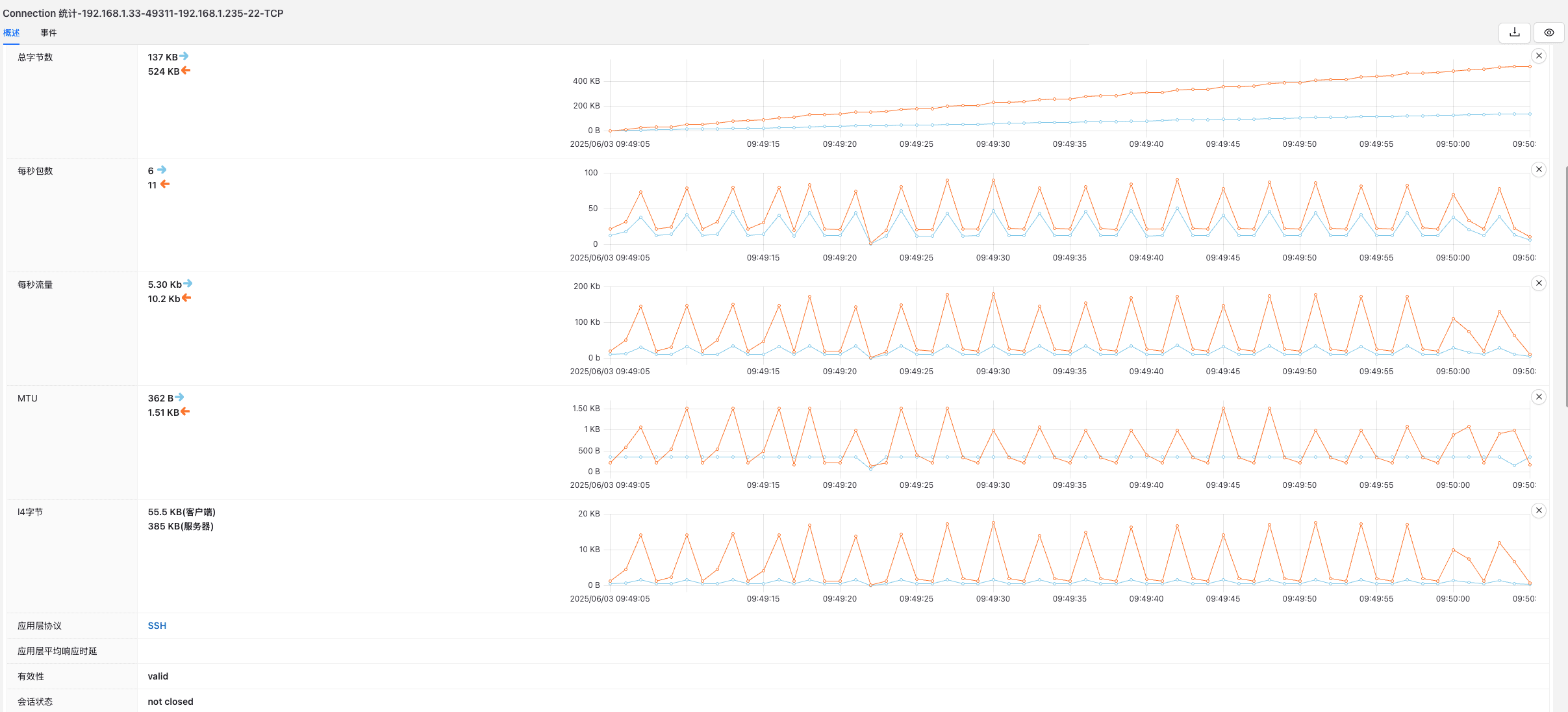Close the l4字节 chart
Image resolution: width=1568 pixels, height=712 pixels.
tap(1539, 511)
